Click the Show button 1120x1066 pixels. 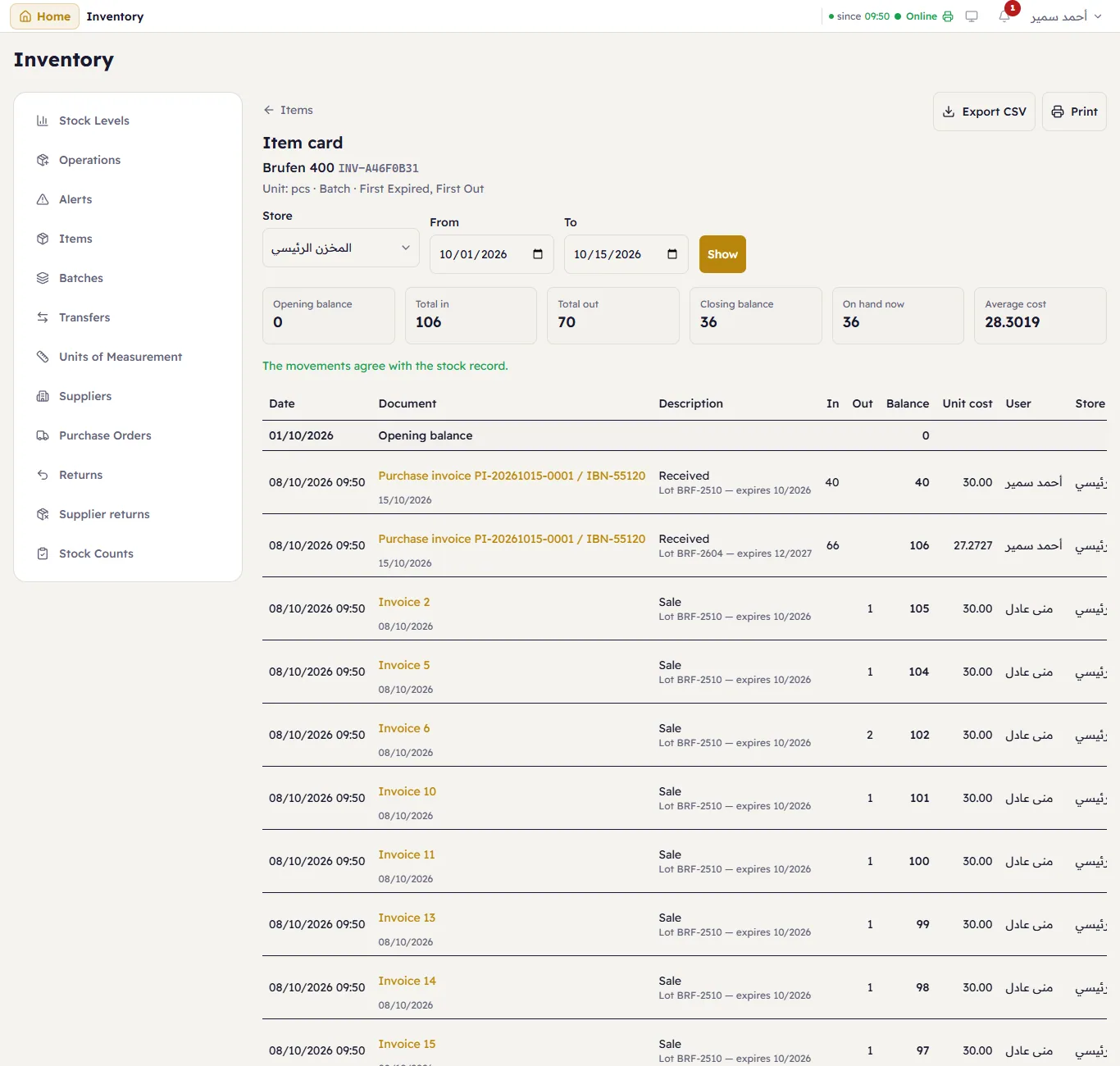722,254
